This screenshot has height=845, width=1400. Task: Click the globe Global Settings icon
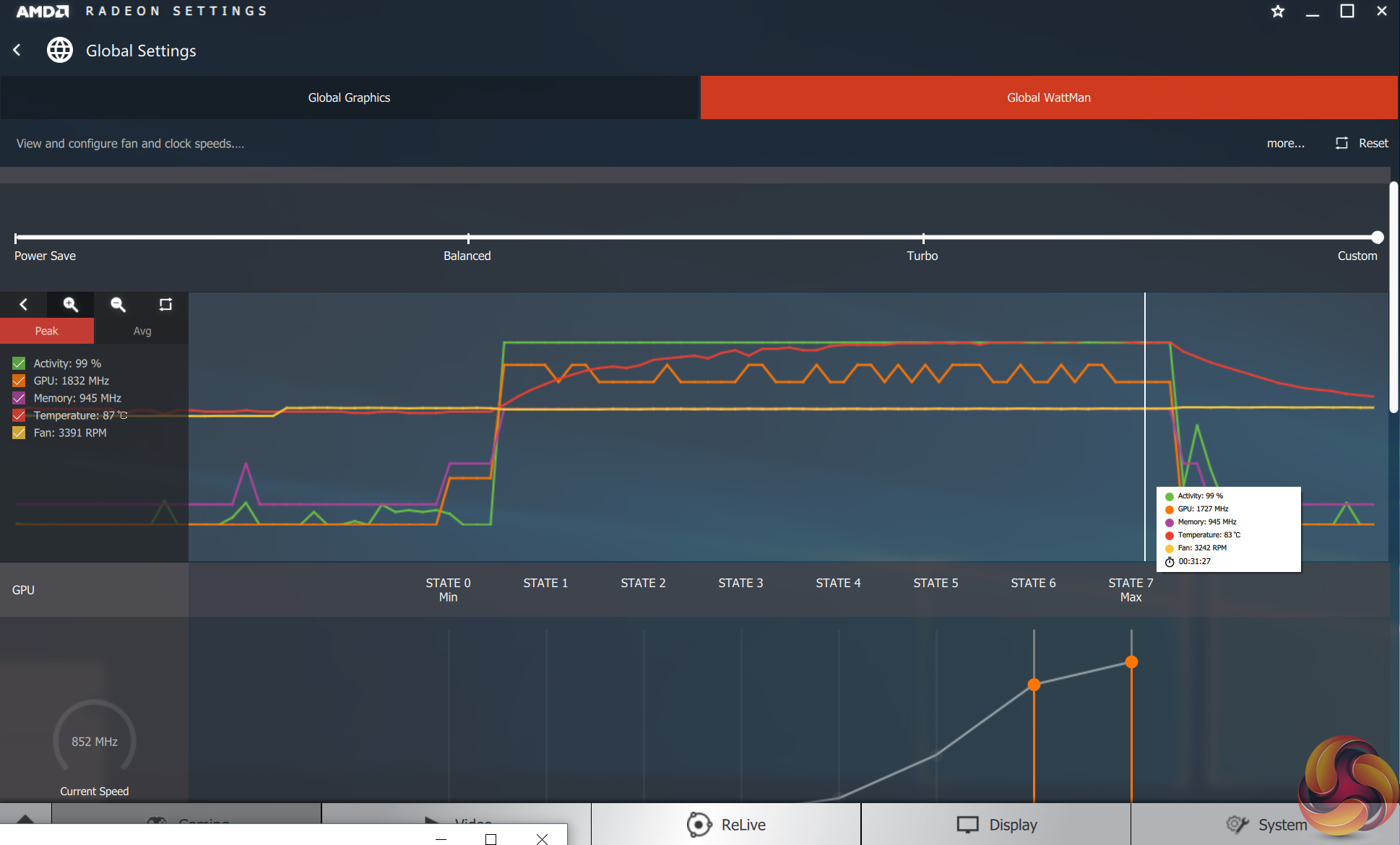coord(60,50)
